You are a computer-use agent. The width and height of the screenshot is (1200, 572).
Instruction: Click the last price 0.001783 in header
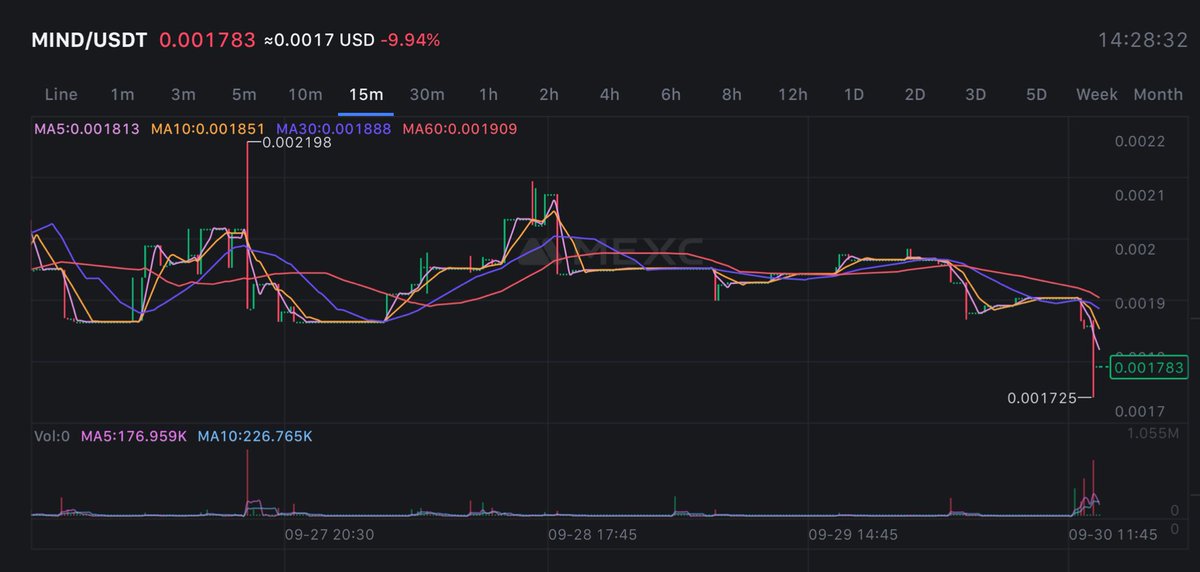coord(208,40)
